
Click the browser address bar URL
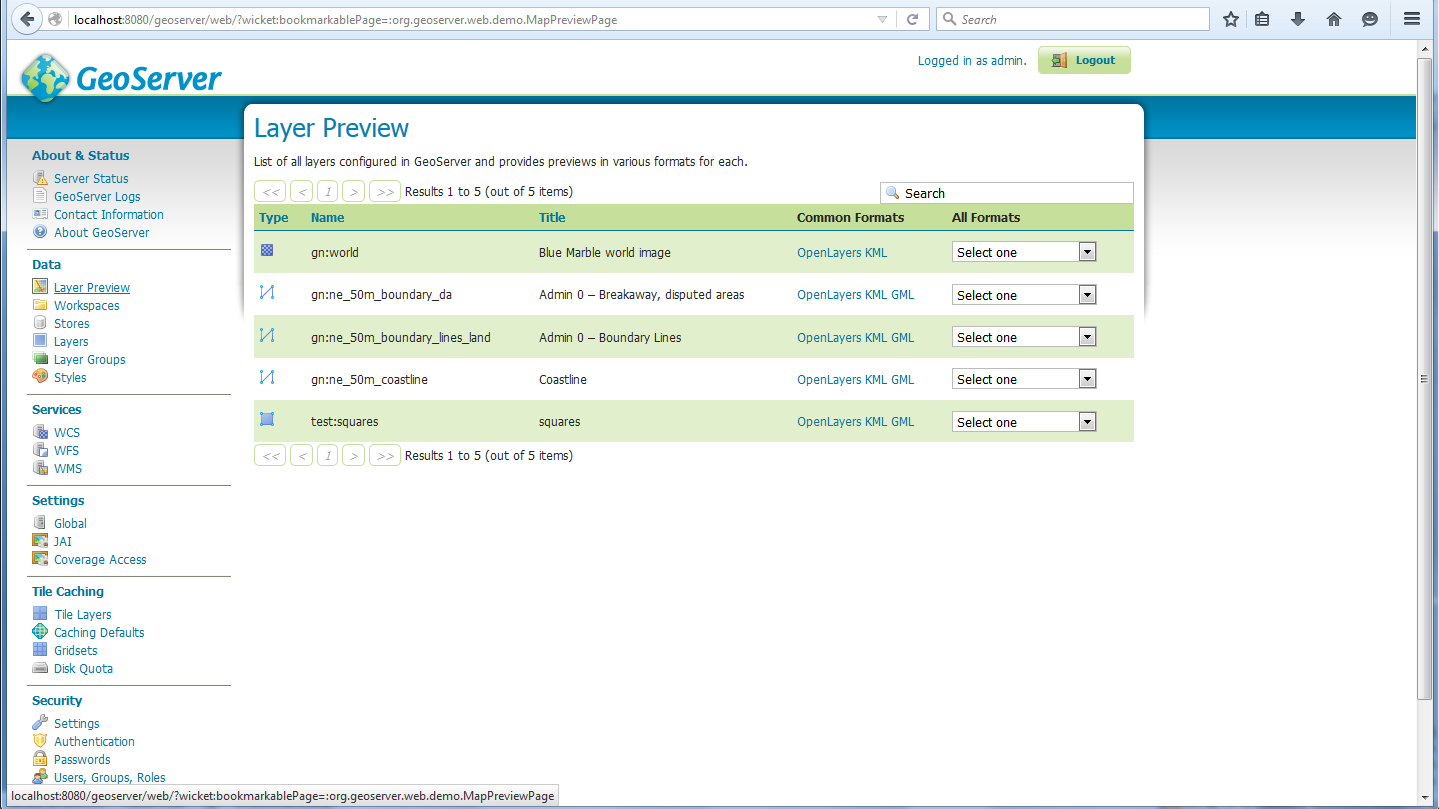coord(345,19)
